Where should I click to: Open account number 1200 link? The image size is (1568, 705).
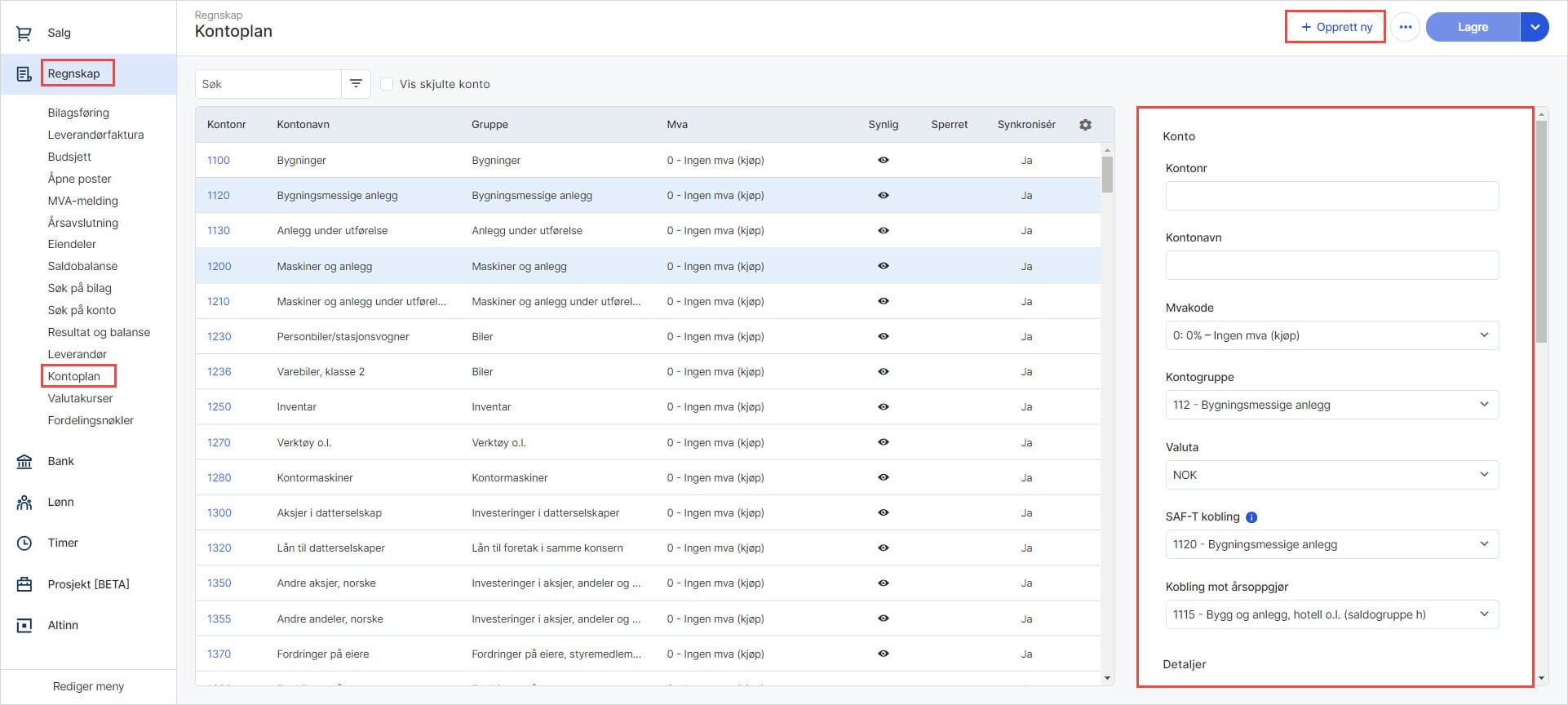[x=219, y=267]
